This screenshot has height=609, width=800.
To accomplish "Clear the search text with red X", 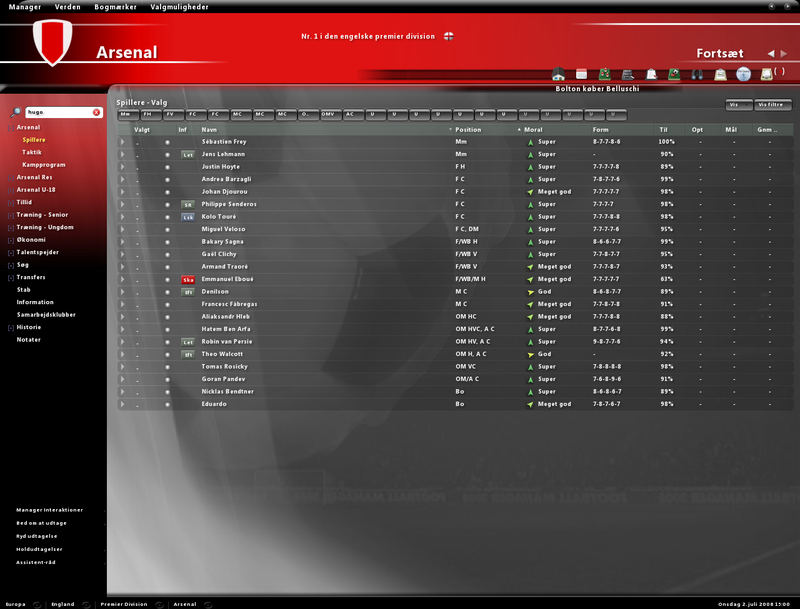I will (96, 112).
